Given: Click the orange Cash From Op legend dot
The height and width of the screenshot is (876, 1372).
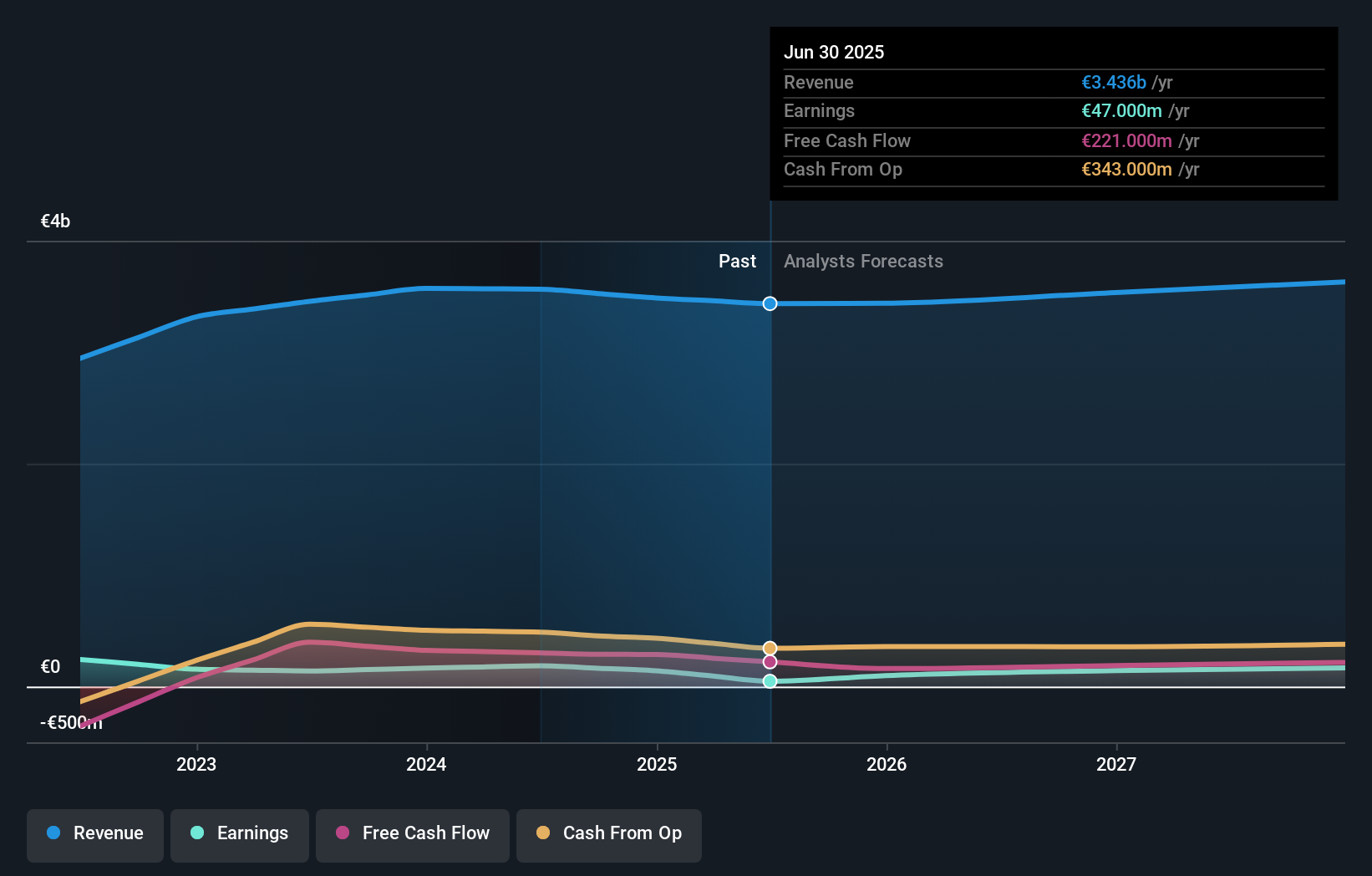Looking at the screenshot, I should [543, 833].
